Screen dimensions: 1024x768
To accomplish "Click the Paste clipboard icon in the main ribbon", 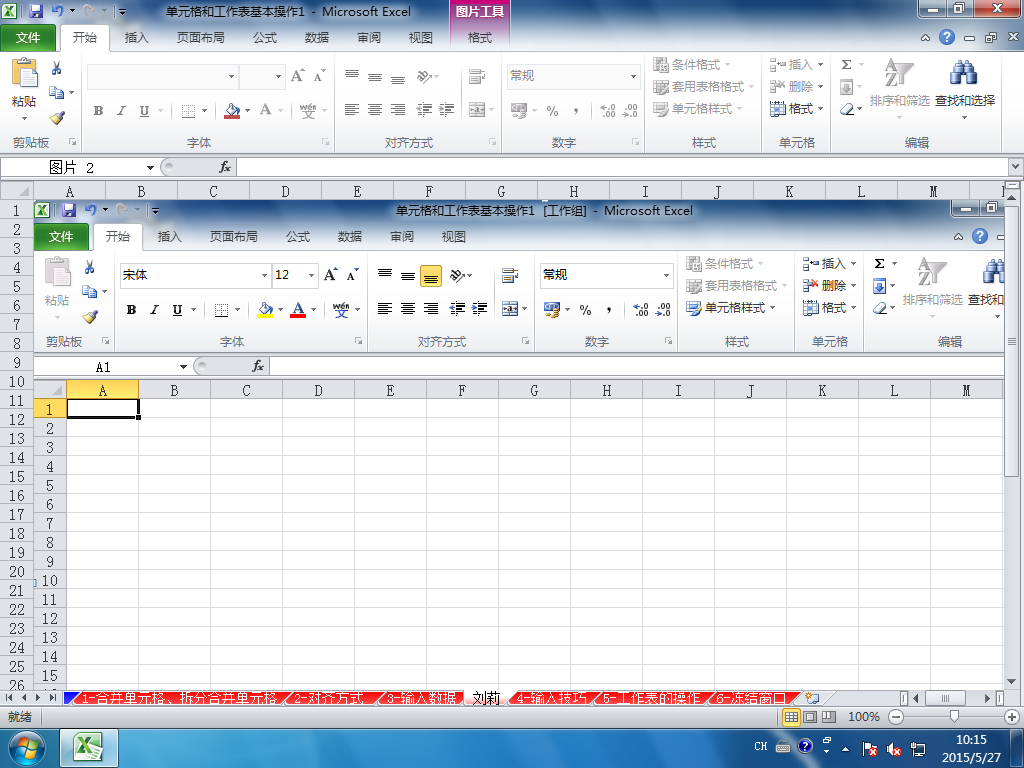I will coord(25,73).
